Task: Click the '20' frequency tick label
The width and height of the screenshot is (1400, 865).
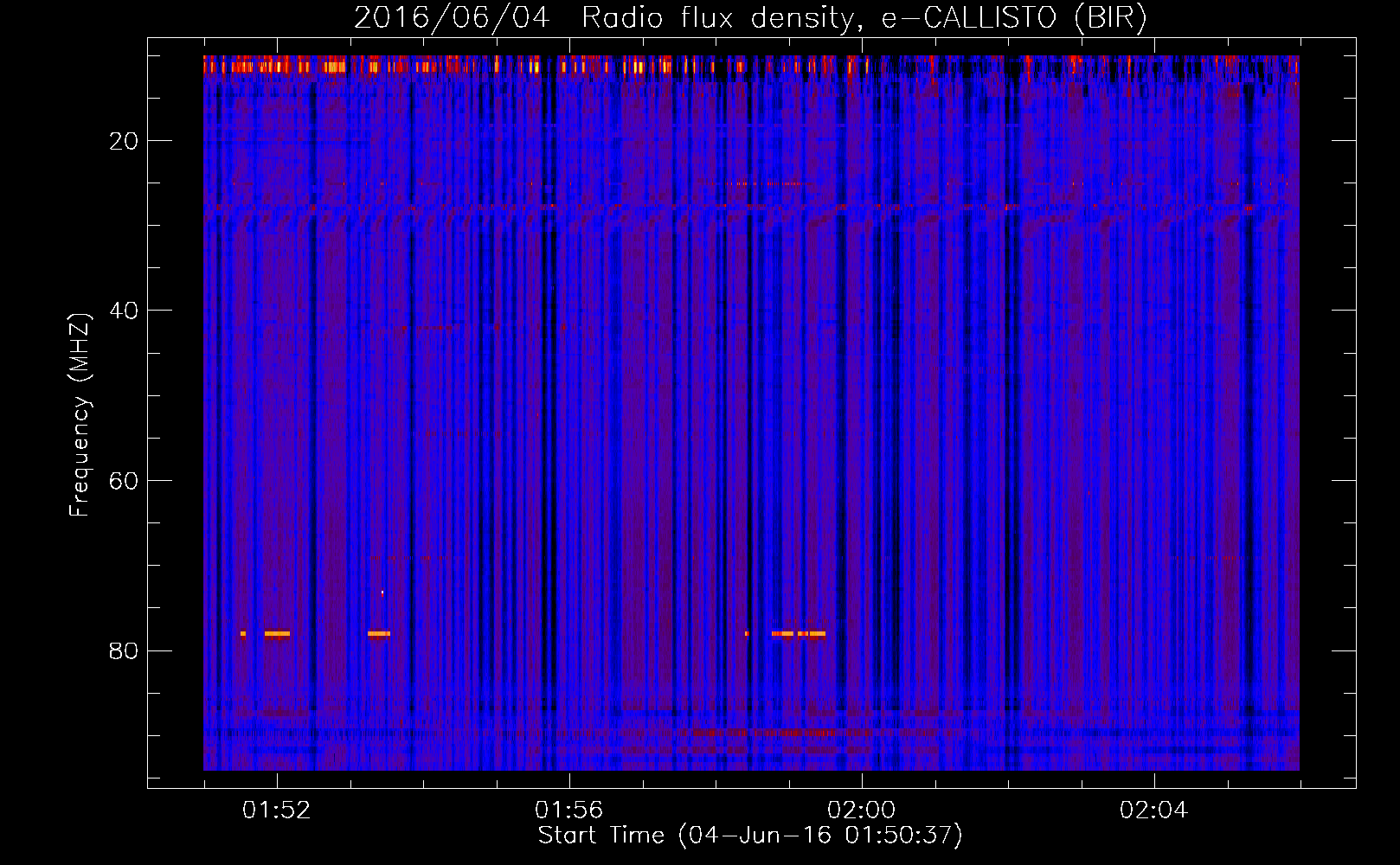Action: (x=124, y=141)
